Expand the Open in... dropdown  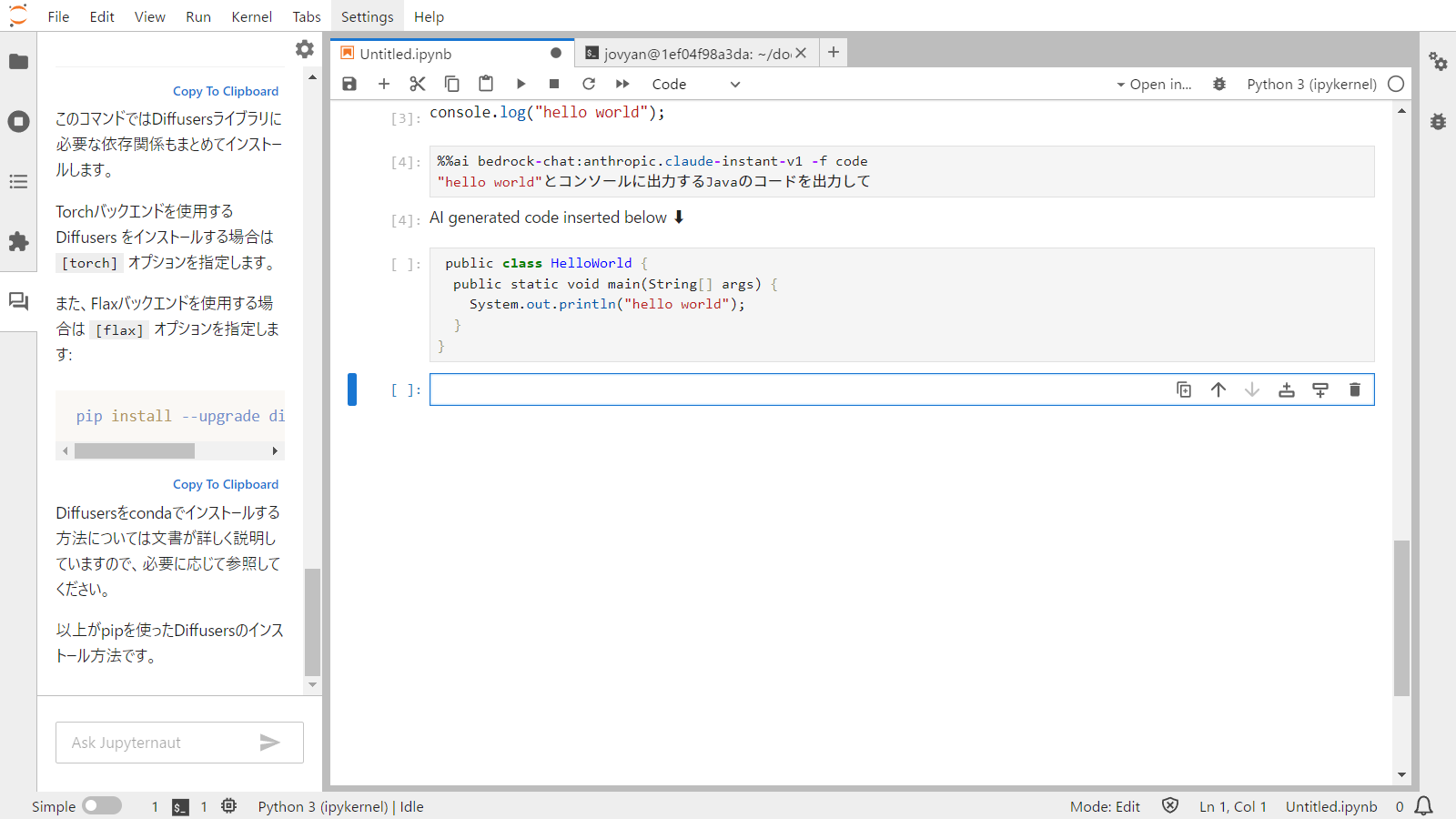[x=1154, y=84]
